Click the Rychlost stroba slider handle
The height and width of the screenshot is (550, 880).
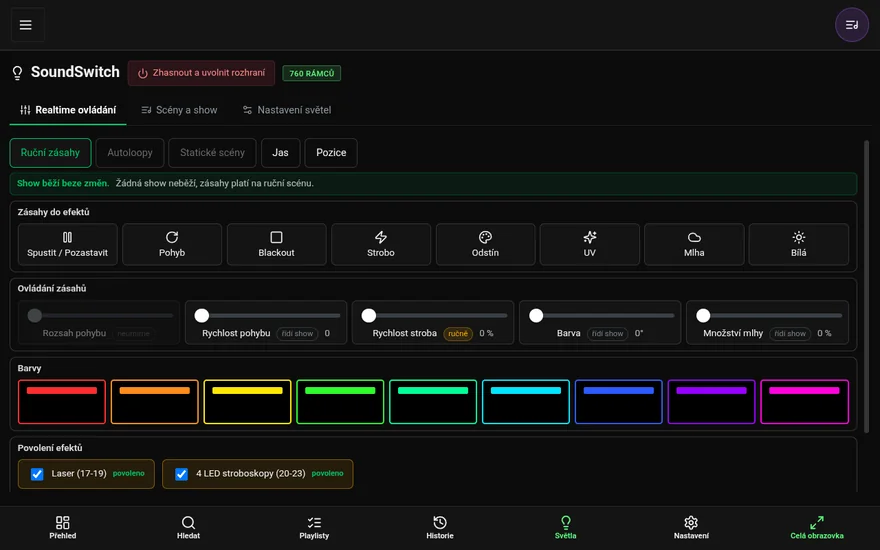(x=369, y=315)
